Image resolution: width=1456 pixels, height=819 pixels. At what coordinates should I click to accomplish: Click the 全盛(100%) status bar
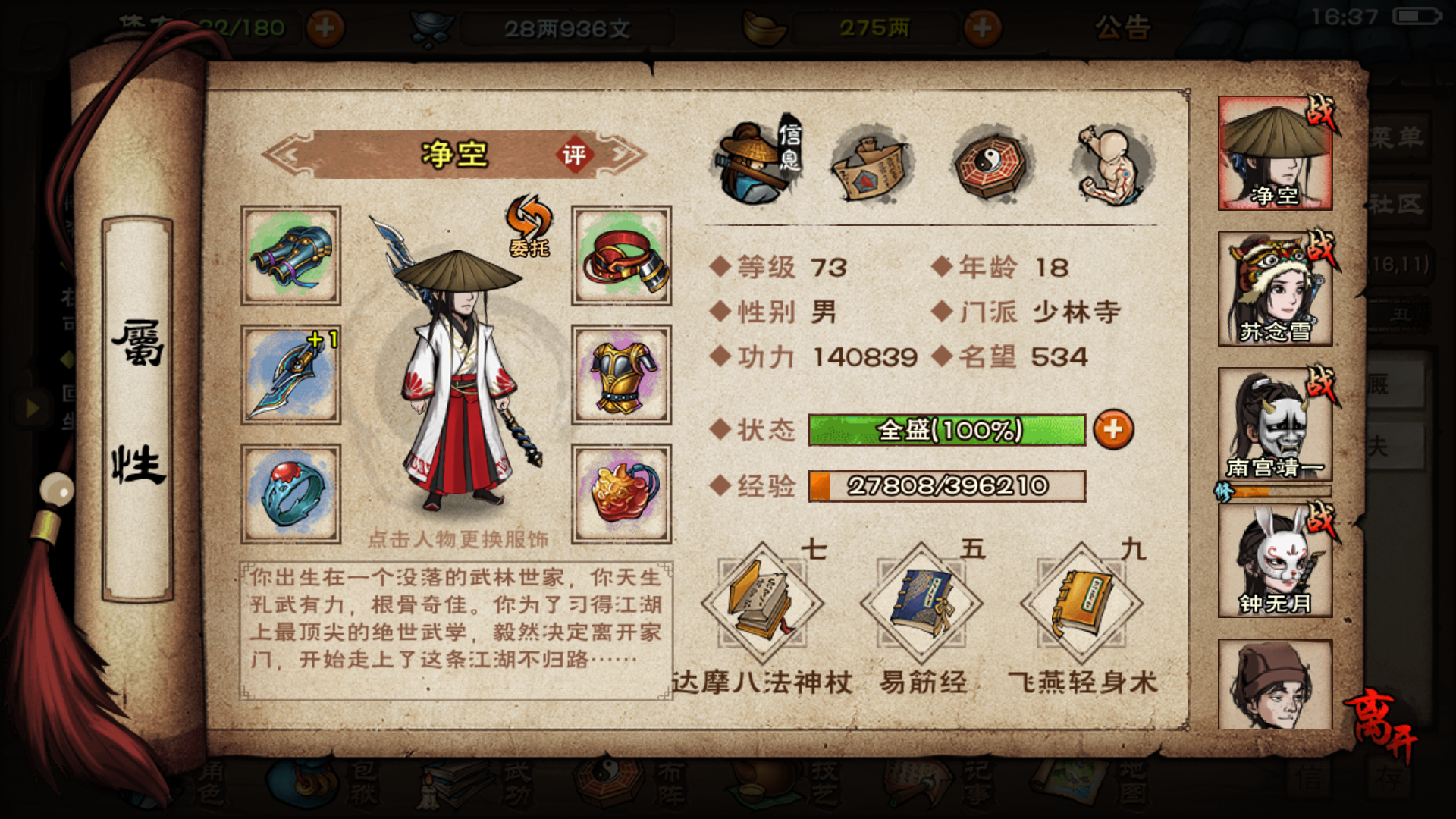(x=947, y=430)
